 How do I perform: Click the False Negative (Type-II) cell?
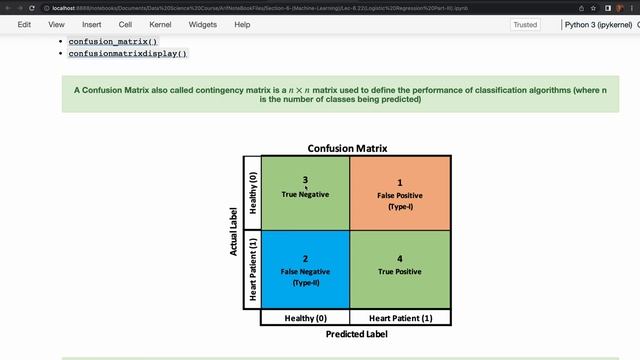click(305, 269)
